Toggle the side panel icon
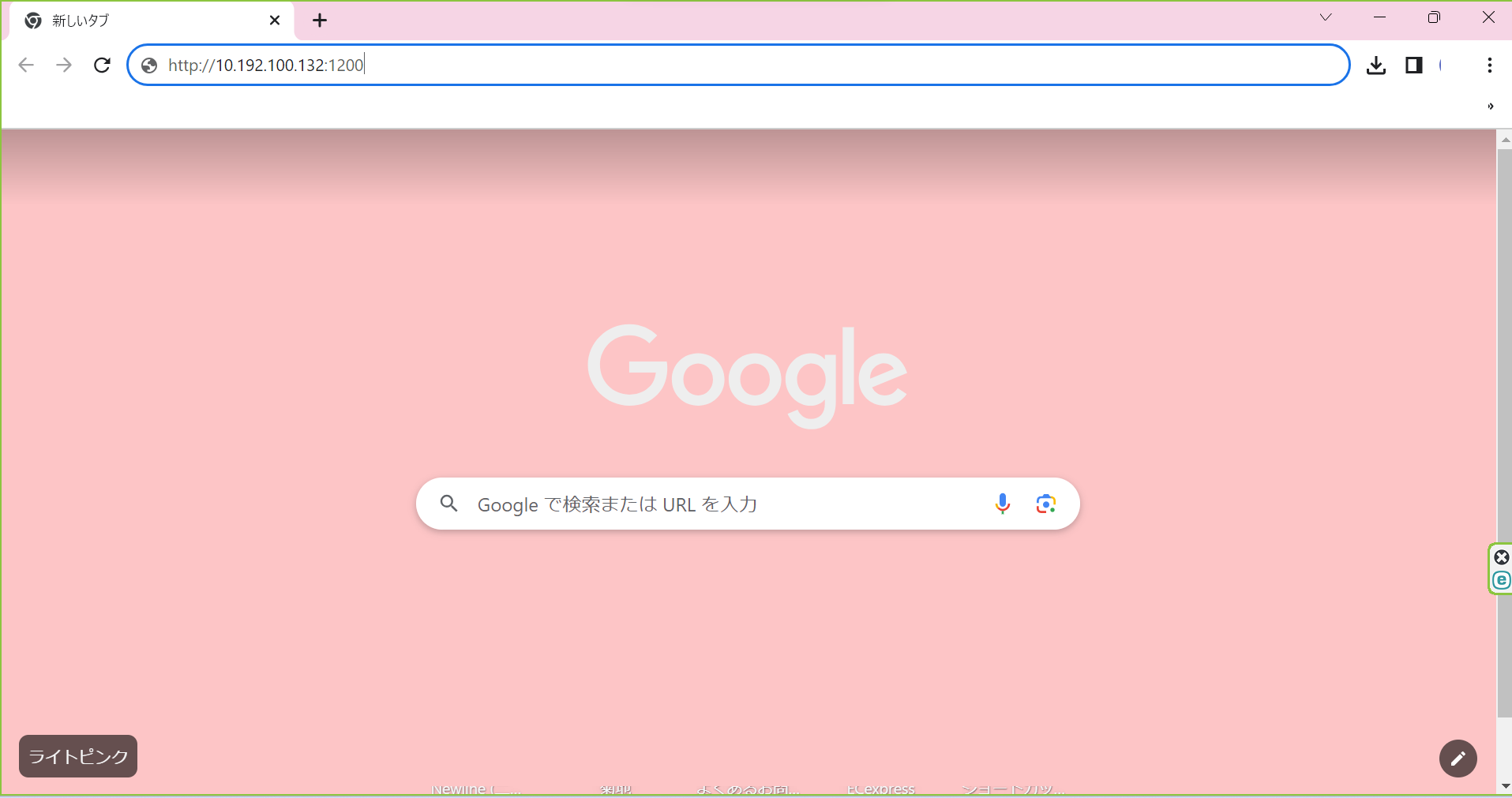 1414,66
